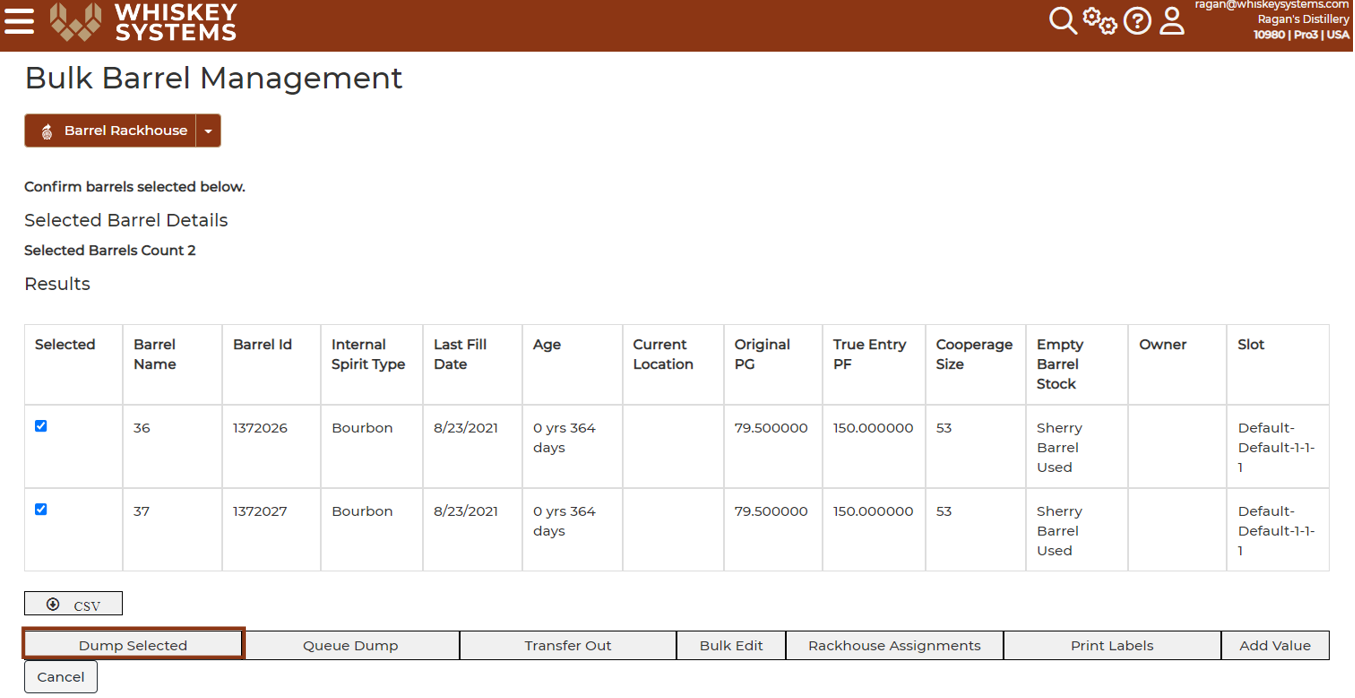1355x698 pixels.
Task: Uncheck the barrel named 37
Action: point(41,509)
